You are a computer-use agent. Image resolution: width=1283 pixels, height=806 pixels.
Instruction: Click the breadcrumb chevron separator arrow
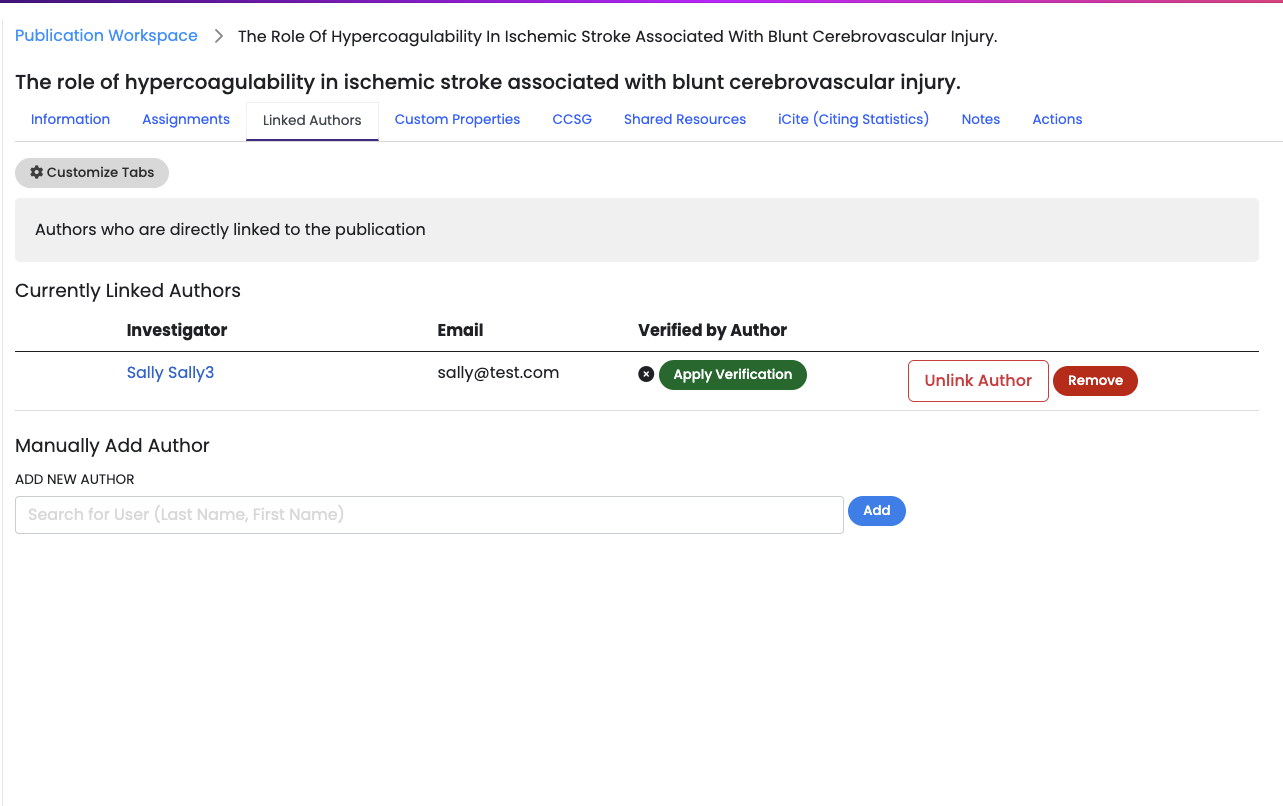pos(219,36)
